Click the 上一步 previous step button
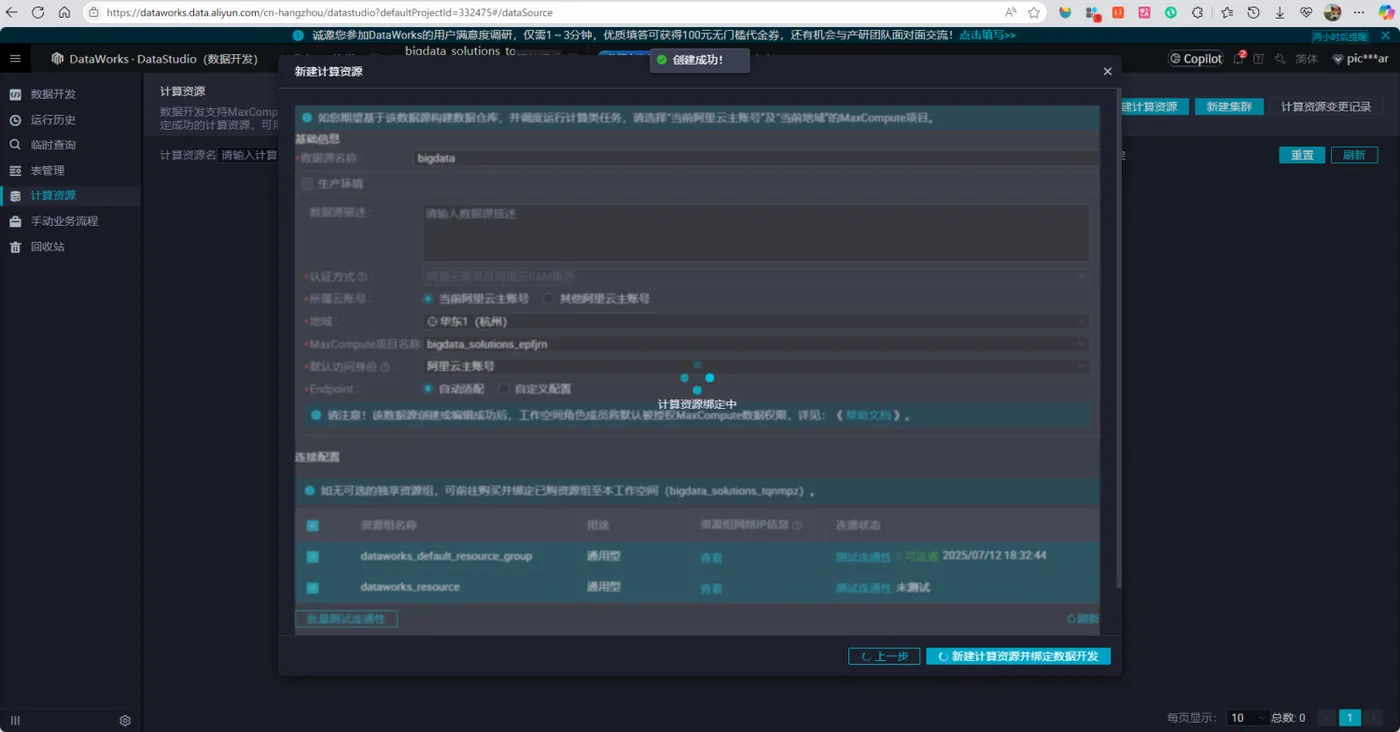This screenshot has width=1400, height=732. pyautogui.click(x=884, y=657)
